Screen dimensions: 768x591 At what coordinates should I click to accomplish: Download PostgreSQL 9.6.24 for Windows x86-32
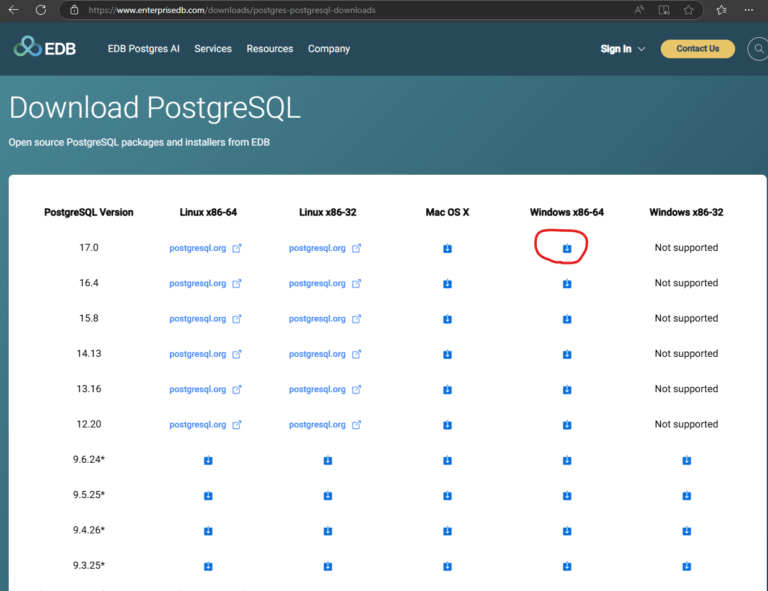(686, 460)
